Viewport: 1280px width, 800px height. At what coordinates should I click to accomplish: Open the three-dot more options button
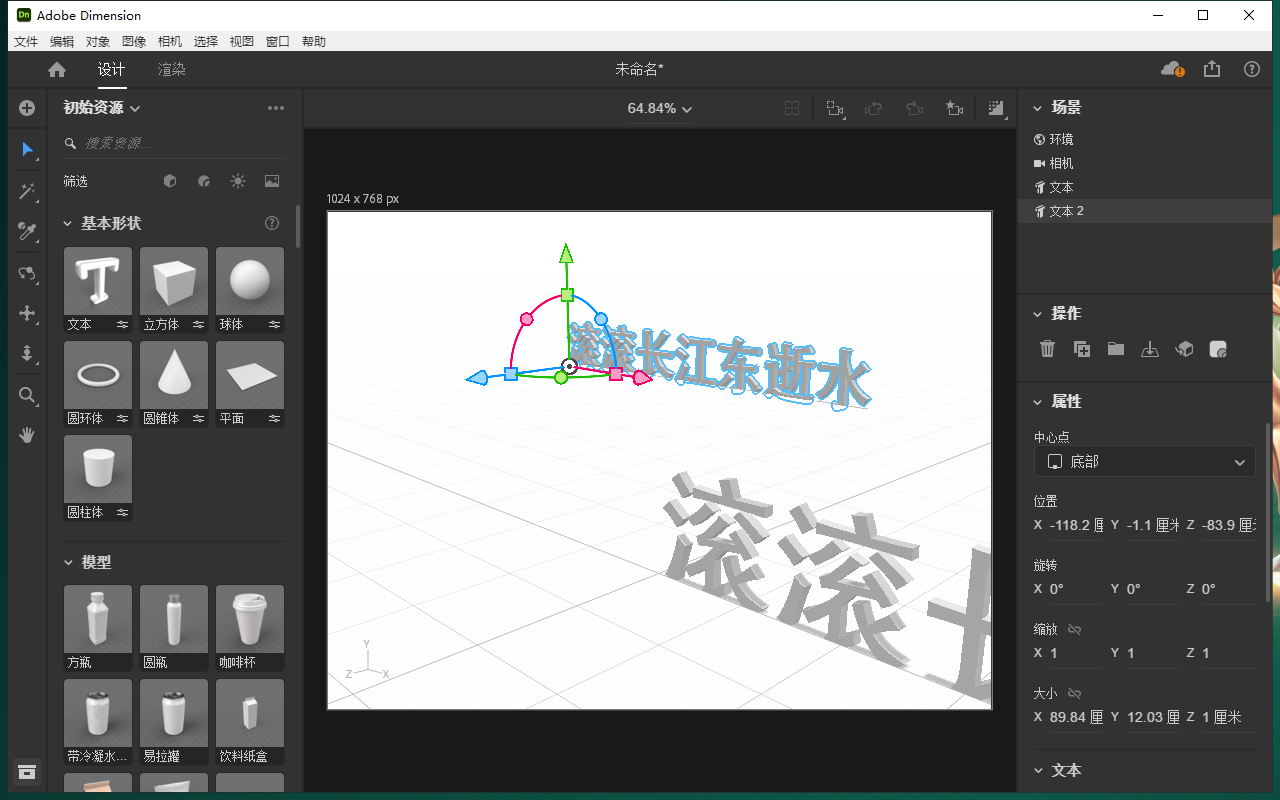276,108
